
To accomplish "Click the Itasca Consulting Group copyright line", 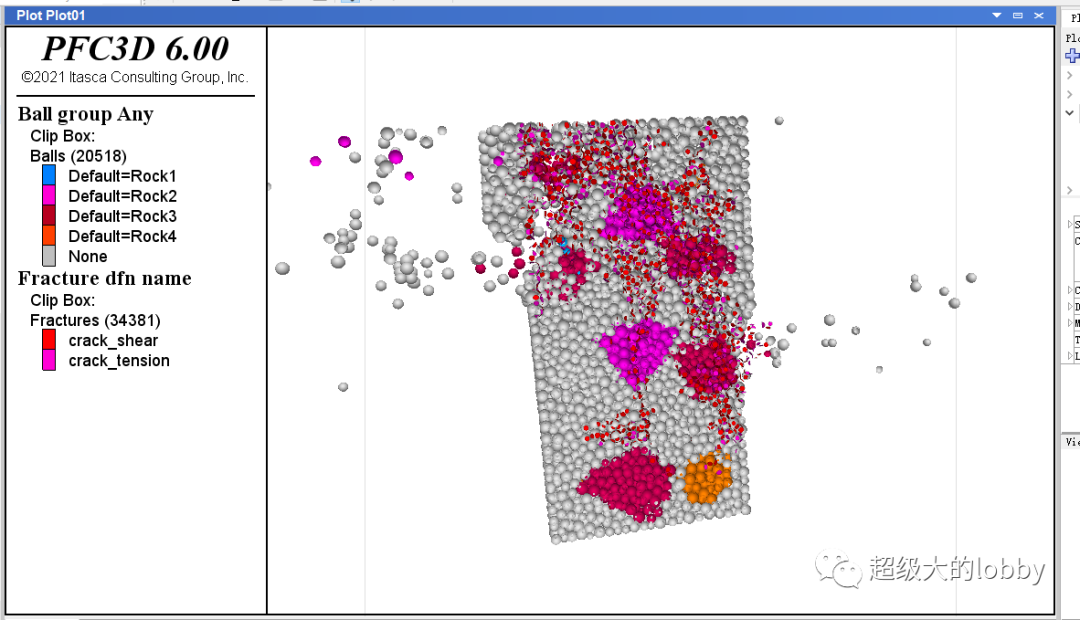I will coord(135,77).
